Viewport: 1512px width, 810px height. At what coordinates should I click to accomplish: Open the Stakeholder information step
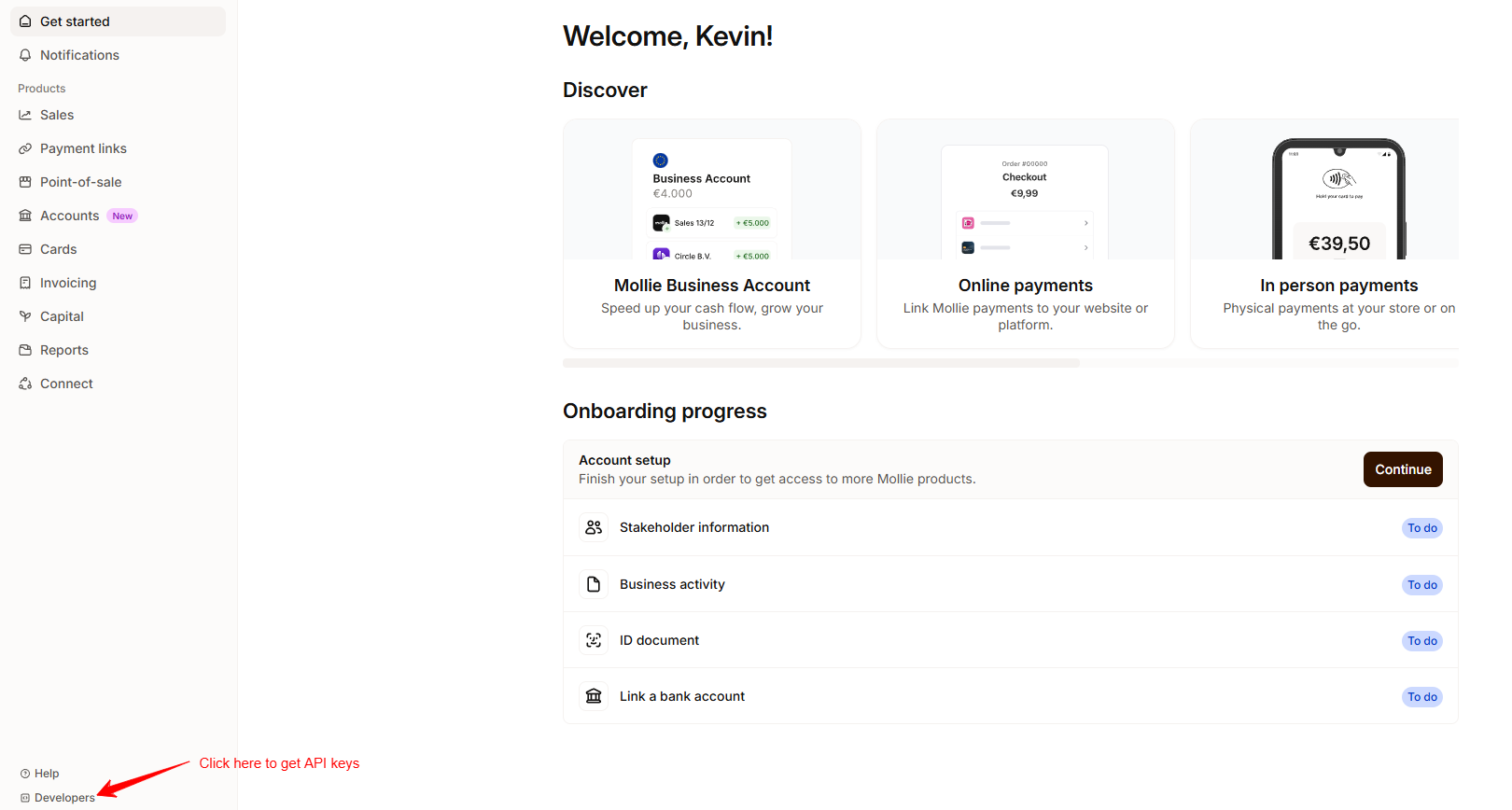693,527
